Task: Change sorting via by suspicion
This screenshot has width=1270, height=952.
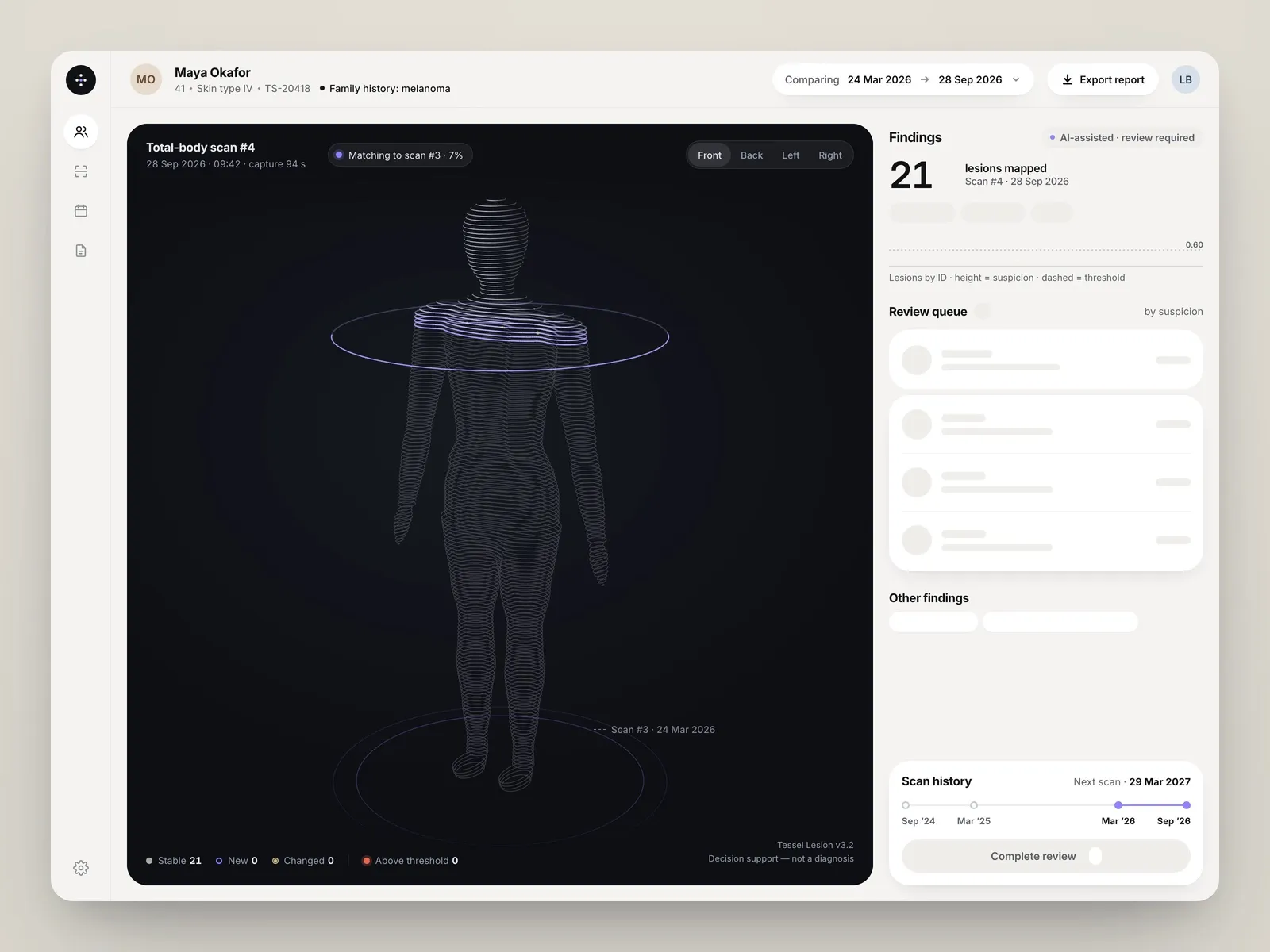Action: coord(1173,312)
